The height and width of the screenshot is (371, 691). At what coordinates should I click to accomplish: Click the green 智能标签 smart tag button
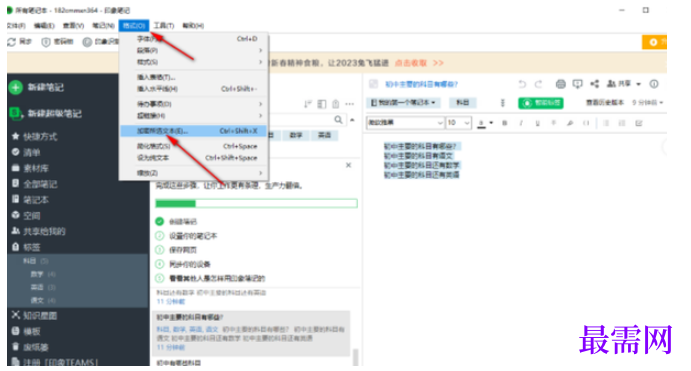(541, 103)
